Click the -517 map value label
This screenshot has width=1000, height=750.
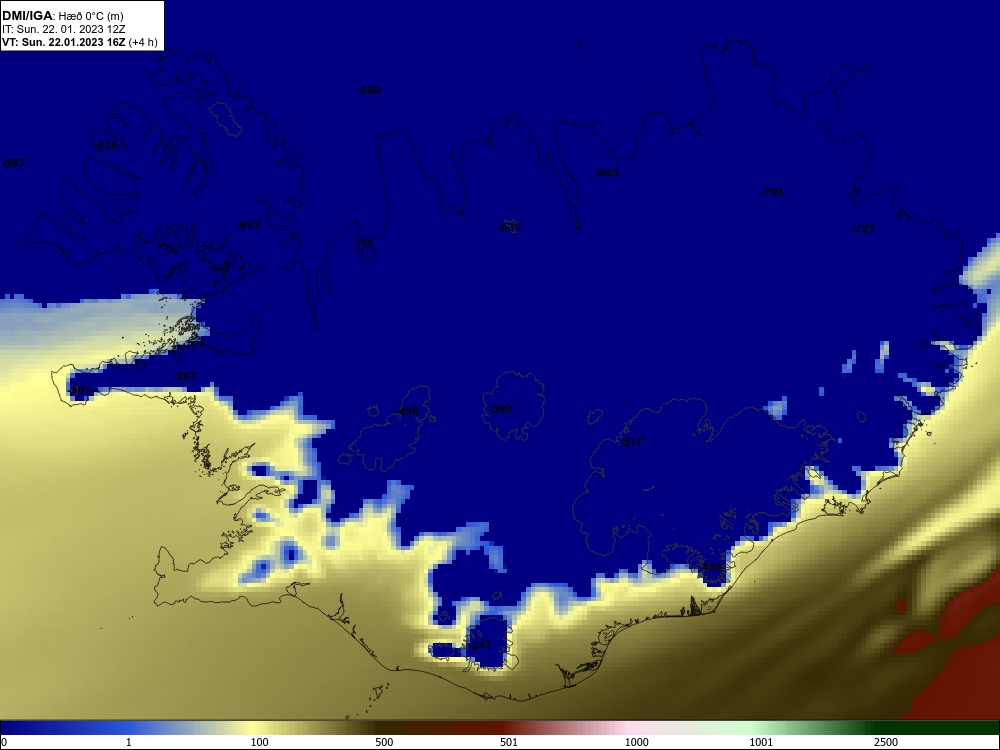(631, 441)
